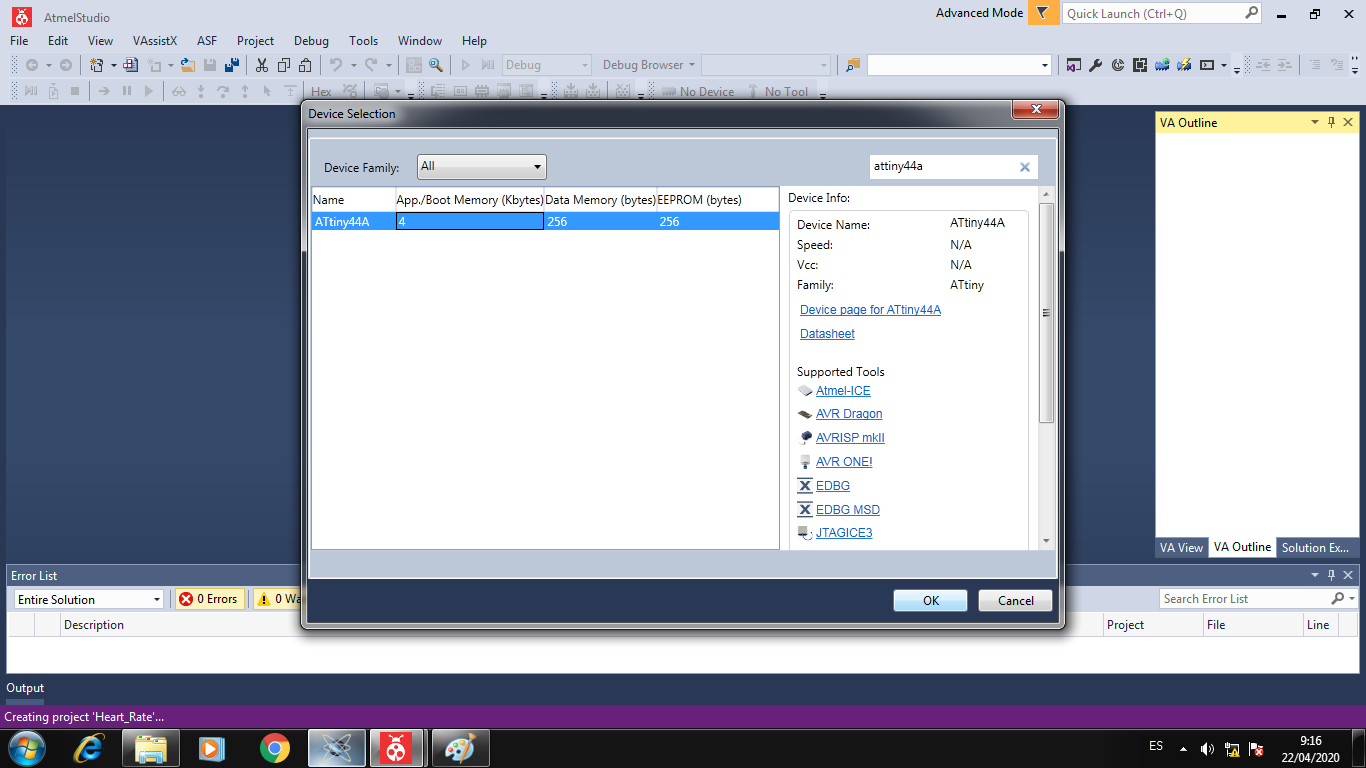Click the JTAGICE3 tool icon
This screenshot has height=768, width=1366.
[805, 533]
